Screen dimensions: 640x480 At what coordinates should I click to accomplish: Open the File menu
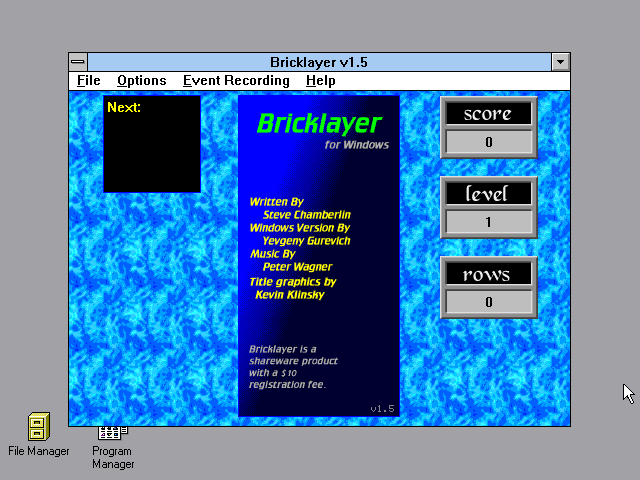[89, 80]
